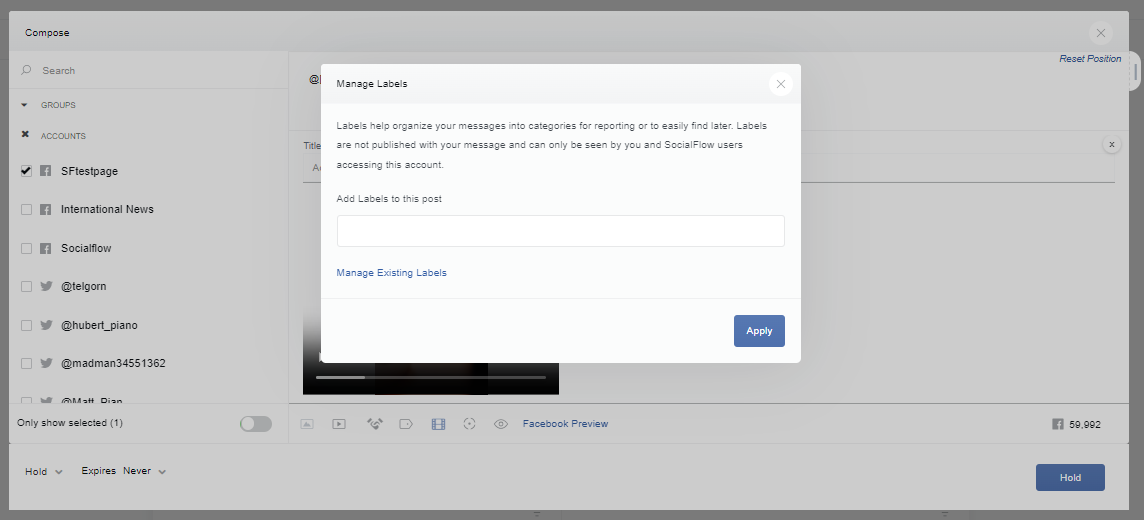This screenshot has width=1144, height=520.
Task: Click the eye preview icon
Action: coord(500,424)
